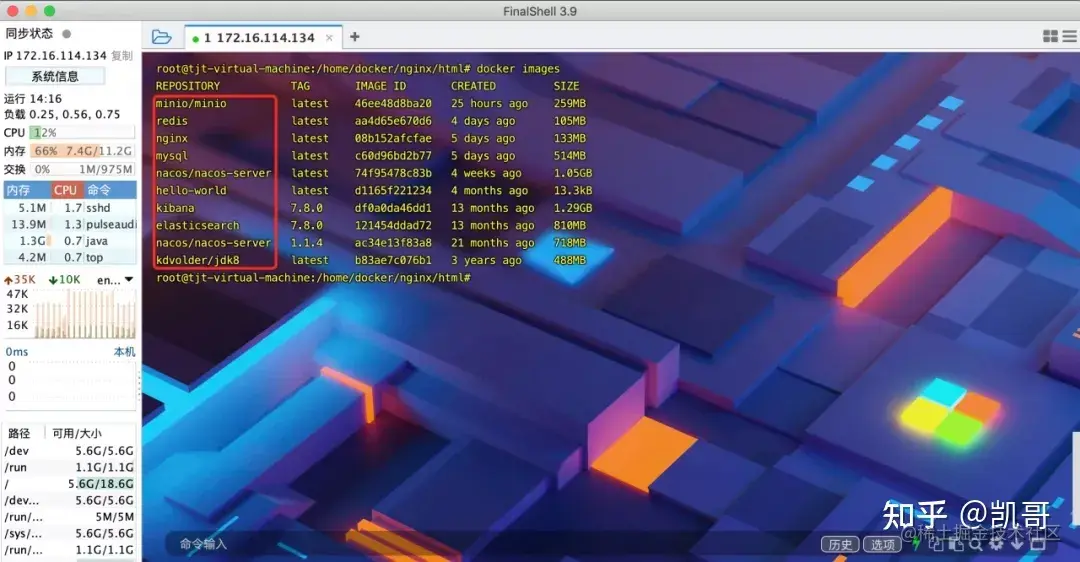
Task: Click the green lightning quick command icon
Action: (917, 543)
